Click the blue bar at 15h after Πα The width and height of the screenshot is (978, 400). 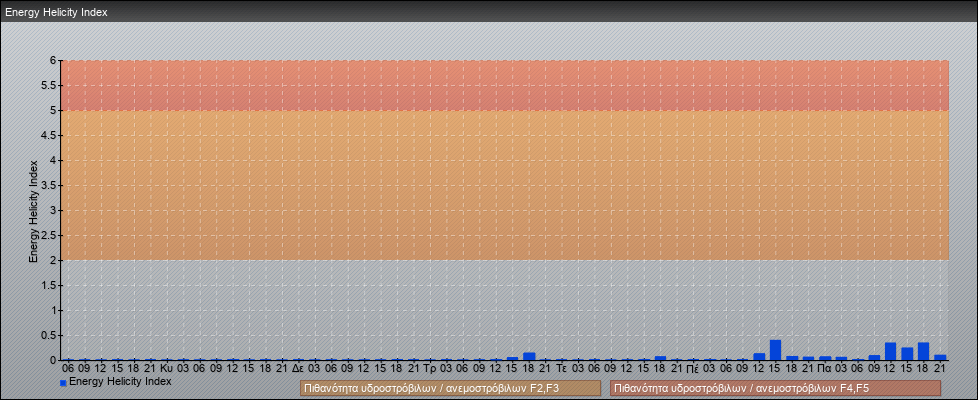(x=907, y=354)
